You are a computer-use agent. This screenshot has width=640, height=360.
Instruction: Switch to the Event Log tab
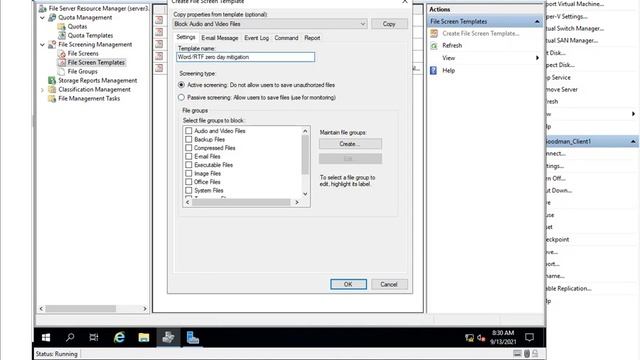[x=256, y=38]
